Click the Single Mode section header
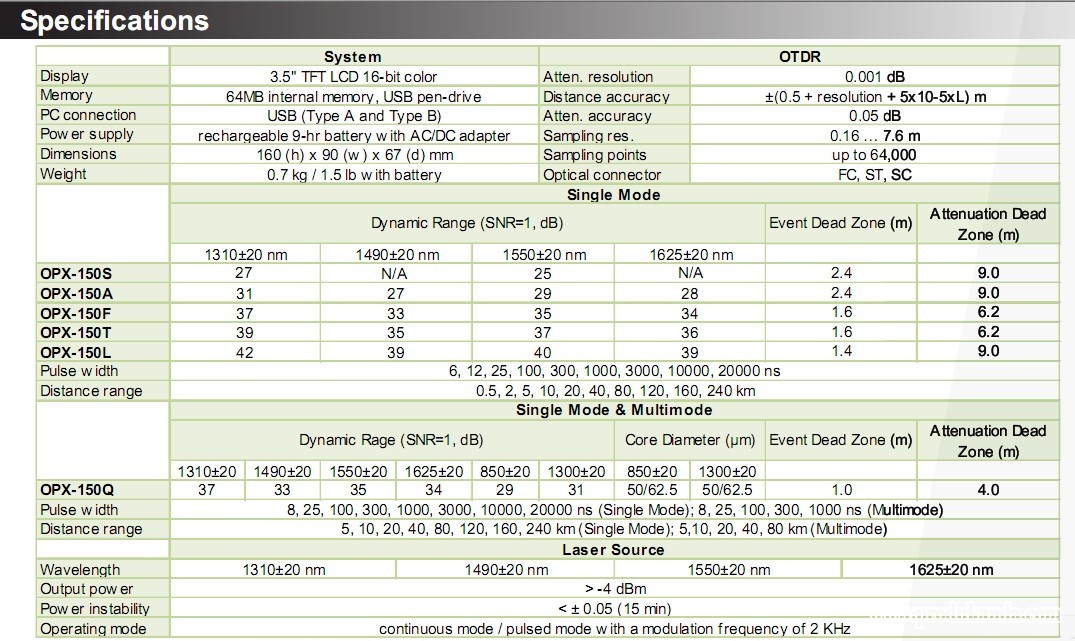The width and height of the screenshot is (1075, 641). pyautogui.click(x=613, y=195)
